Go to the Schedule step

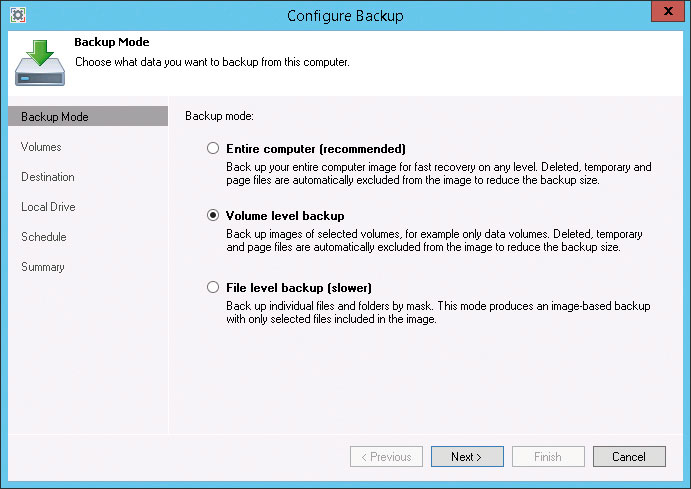[44, 237]
